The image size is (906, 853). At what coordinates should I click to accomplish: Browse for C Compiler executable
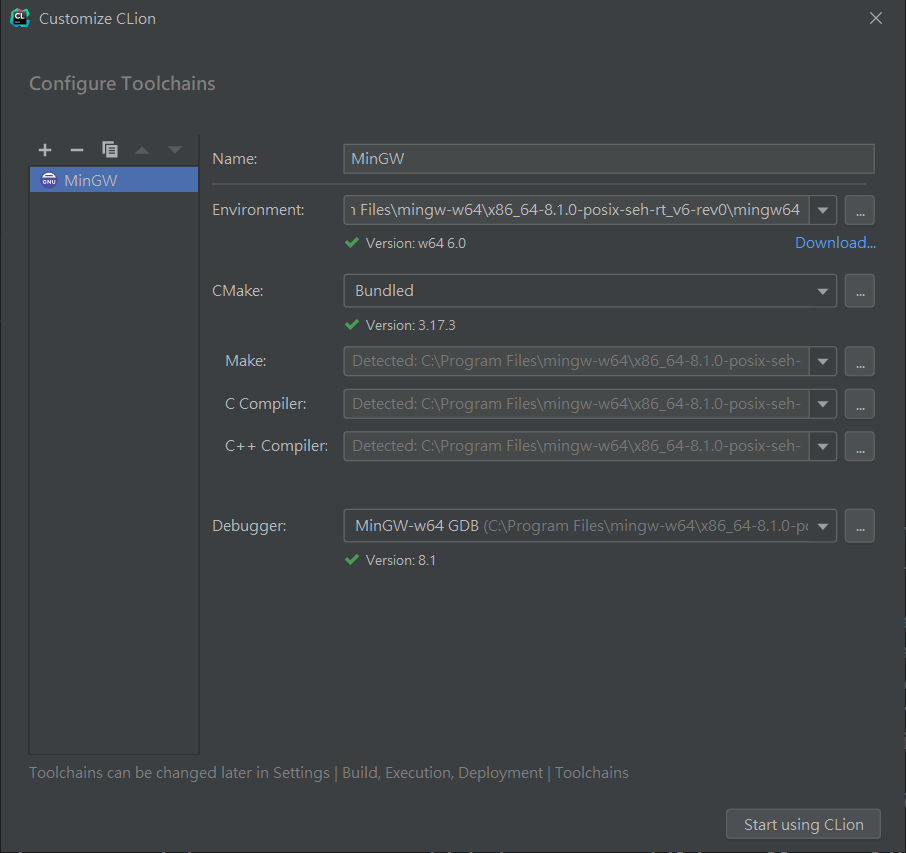pyautogui.click(x=860, y=404)
